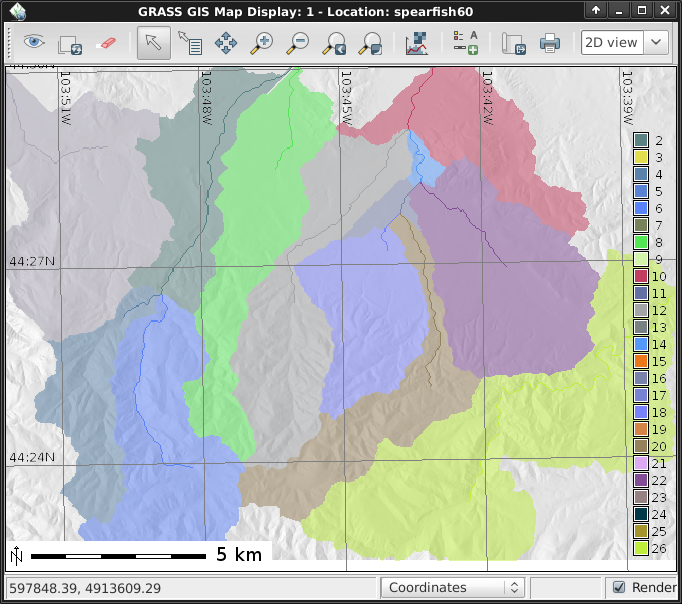The height and width of the screenshot is (604, 682).
Task: Click the Print display icon
Action: click(x=549, y=43)
